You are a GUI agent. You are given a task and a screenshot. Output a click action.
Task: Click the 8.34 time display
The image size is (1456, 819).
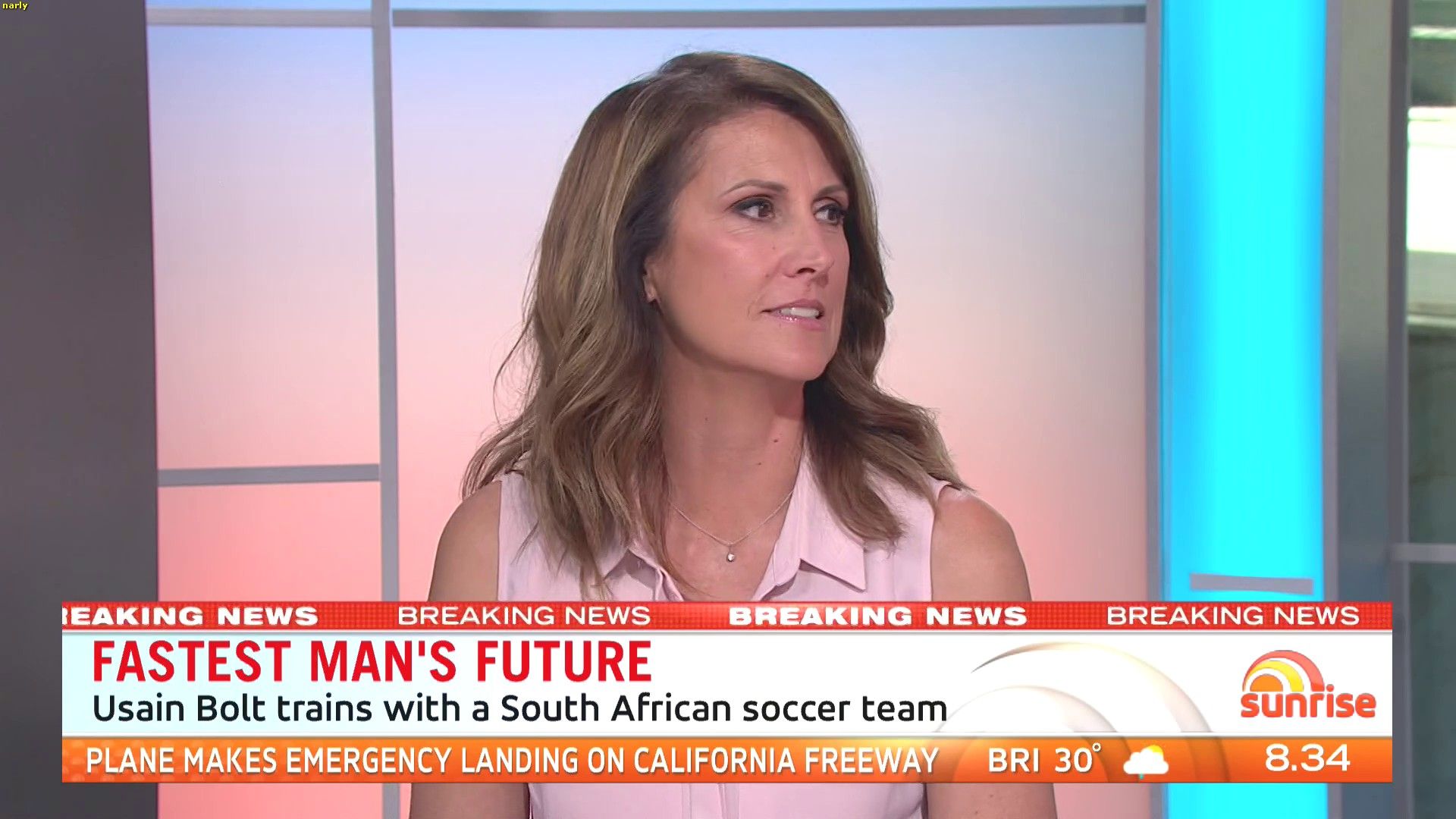point(1307,758)
